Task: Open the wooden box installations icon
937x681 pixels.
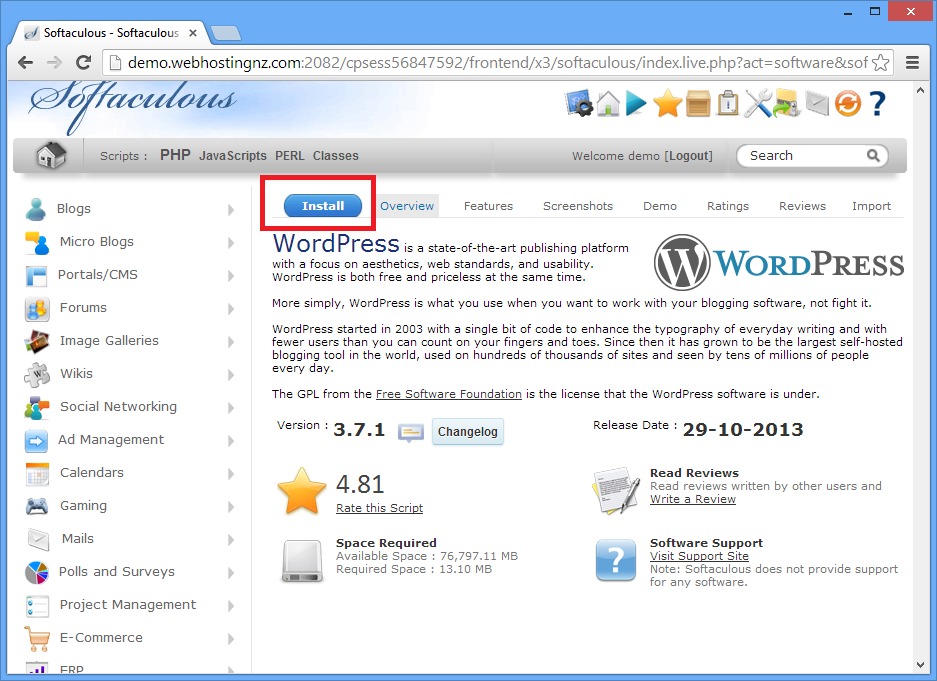Action: point(698,103)
